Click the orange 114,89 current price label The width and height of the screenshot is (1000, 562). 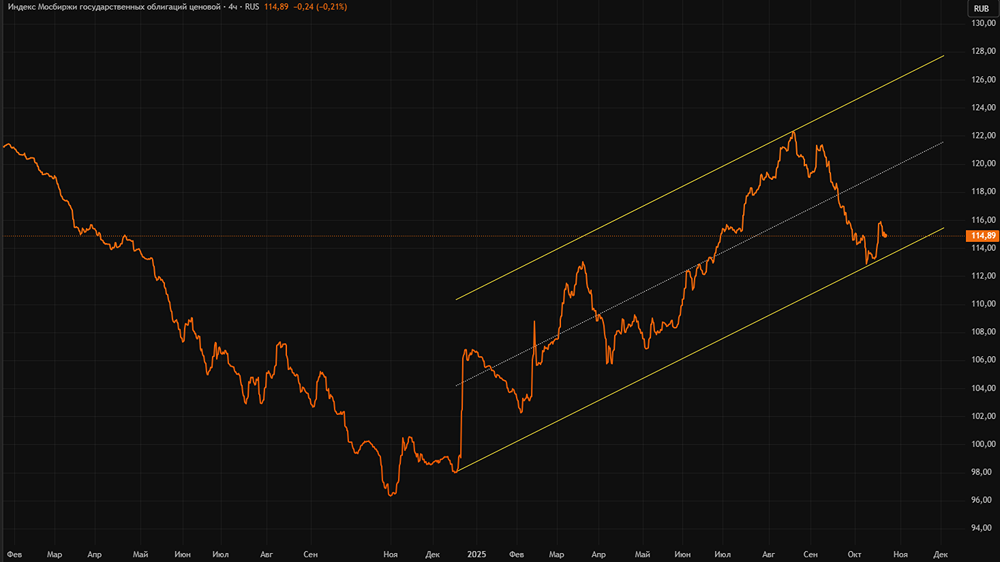pyautogui.click(x=983, y=235)
